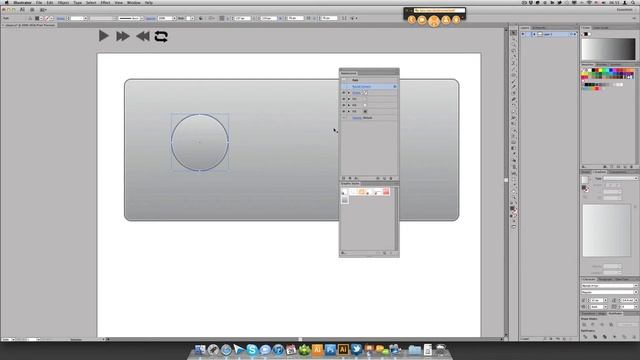Screen dimensions: 640x360
Task: Select the Lasso tool
Action: click(514, 51)
